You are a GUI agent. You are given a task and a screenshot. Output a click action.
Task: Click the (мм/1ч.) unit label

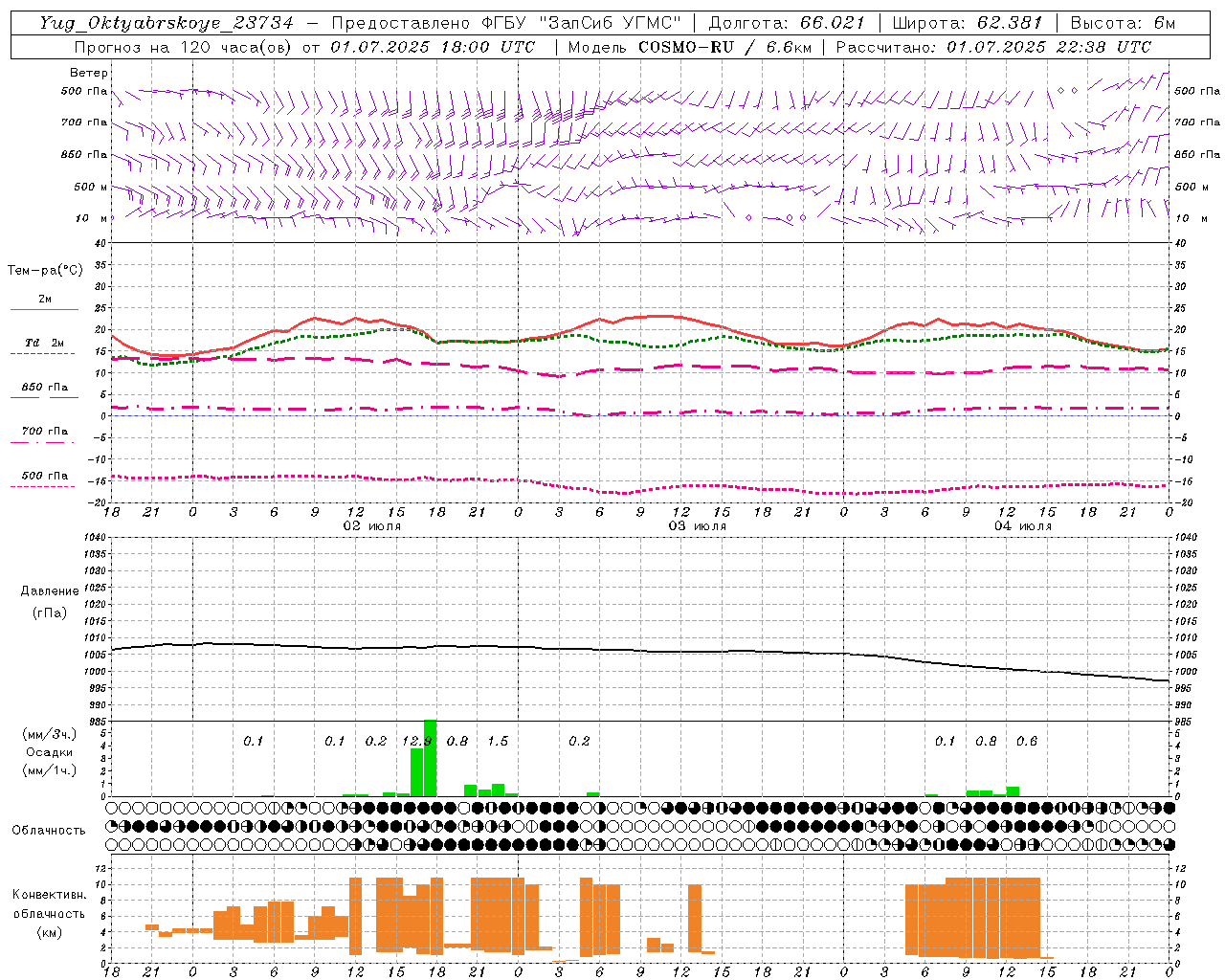[50, 770]
